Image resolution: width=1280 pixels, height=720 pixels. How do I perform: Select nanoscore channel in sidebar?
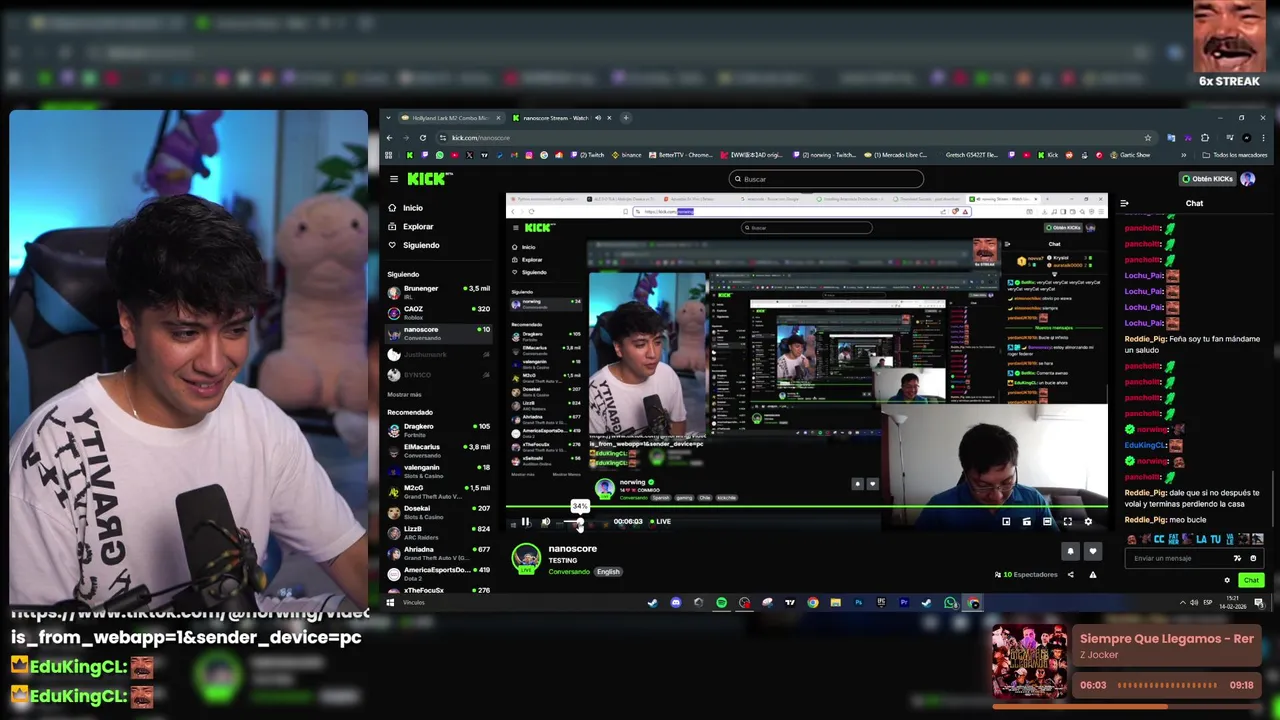pos(439,333)
